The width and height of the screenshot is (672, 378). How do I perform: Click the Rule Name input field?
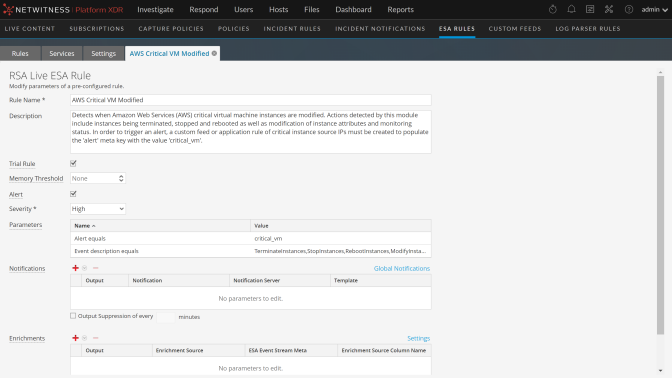click(x=251, y=100)
